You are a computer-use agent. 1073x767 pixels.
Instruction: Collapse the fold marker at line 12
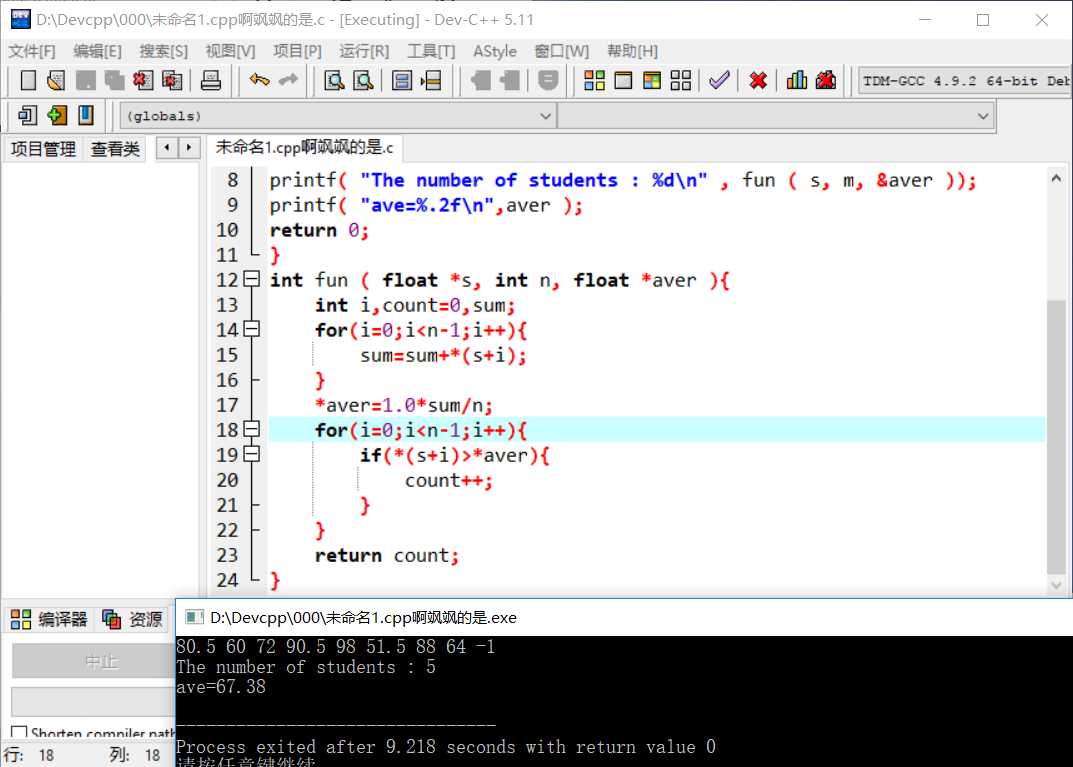(252, 279)
